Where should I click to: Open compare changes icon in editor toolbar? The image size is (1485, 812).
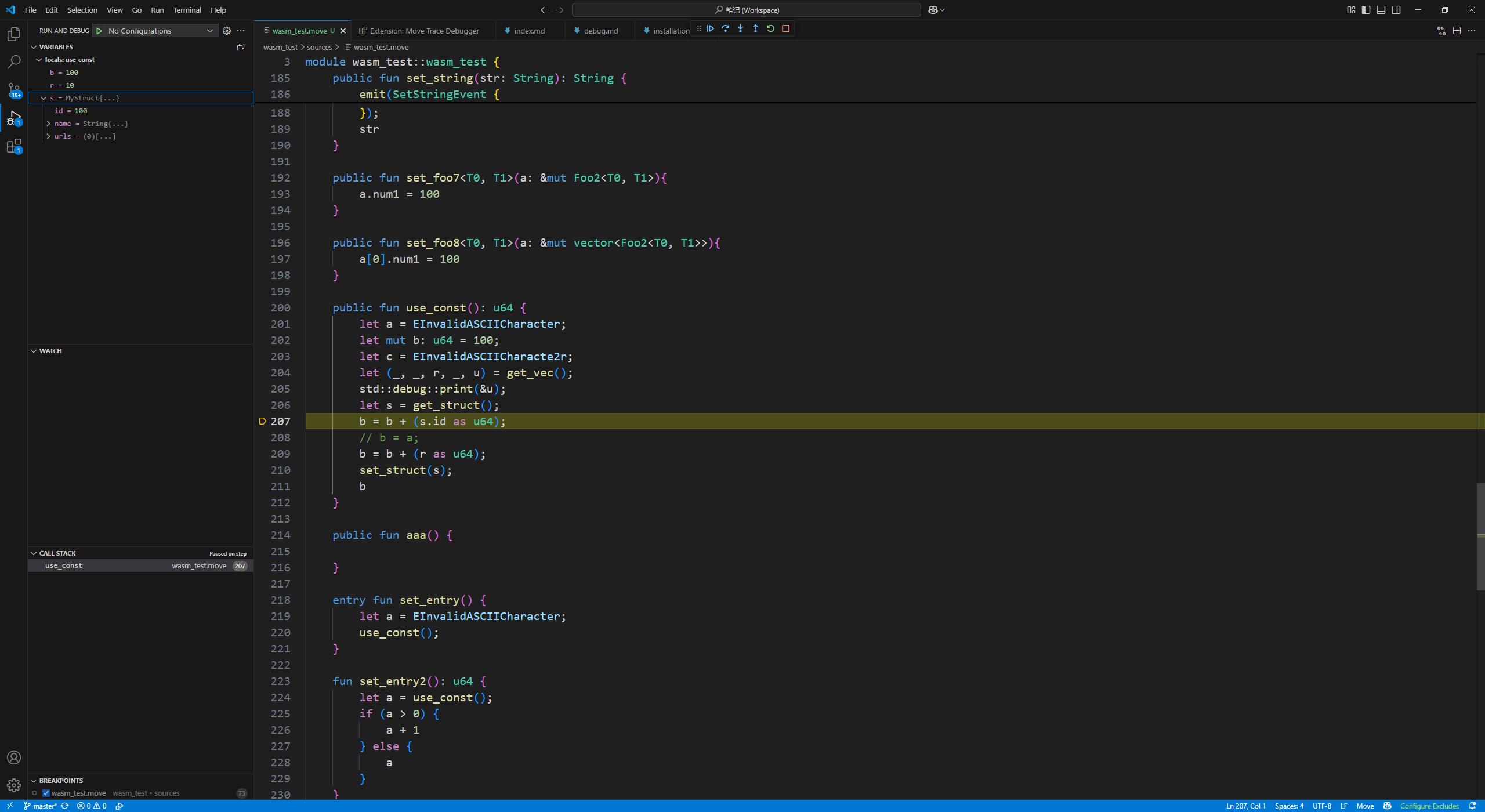(x=1441, y=31)
